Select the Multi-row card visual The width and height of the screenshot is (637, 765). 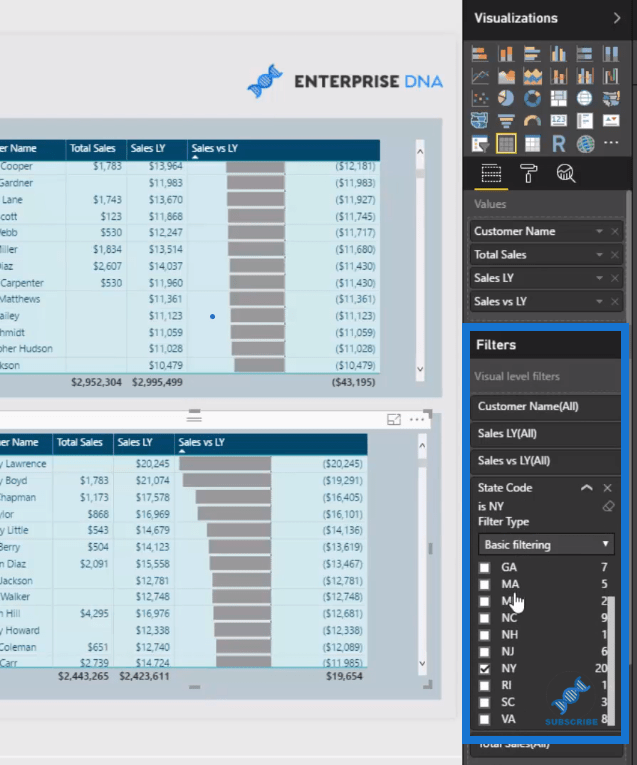pos(584,121)
